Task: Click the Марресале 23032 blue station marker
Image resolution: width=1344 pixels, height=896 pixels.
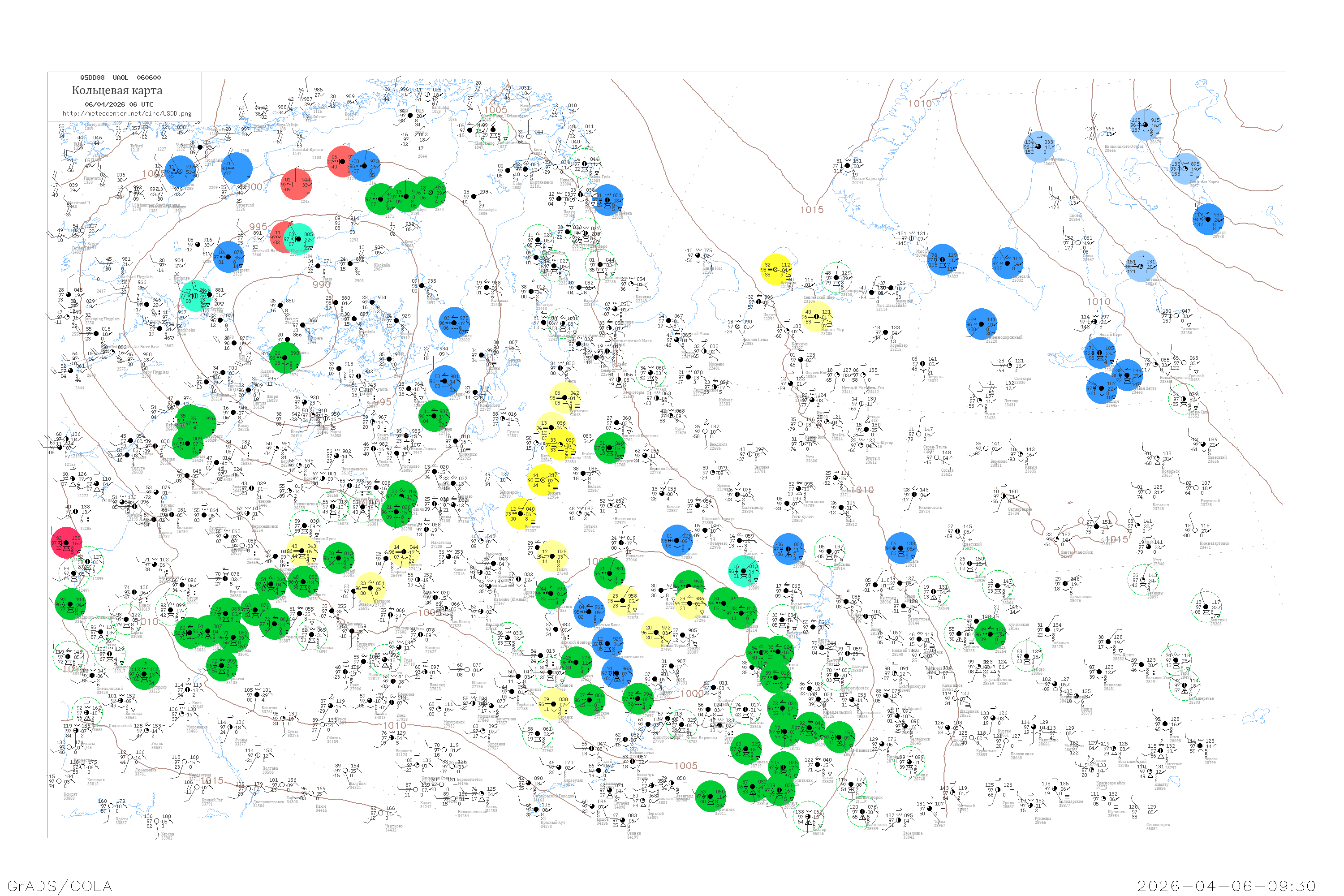Action: tap(1008, 263)
